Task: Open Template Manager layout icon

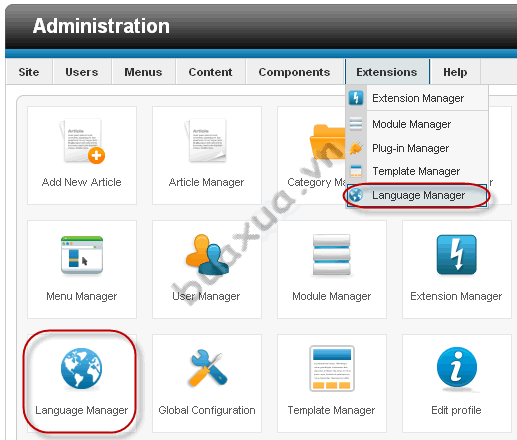Action: 332,368
